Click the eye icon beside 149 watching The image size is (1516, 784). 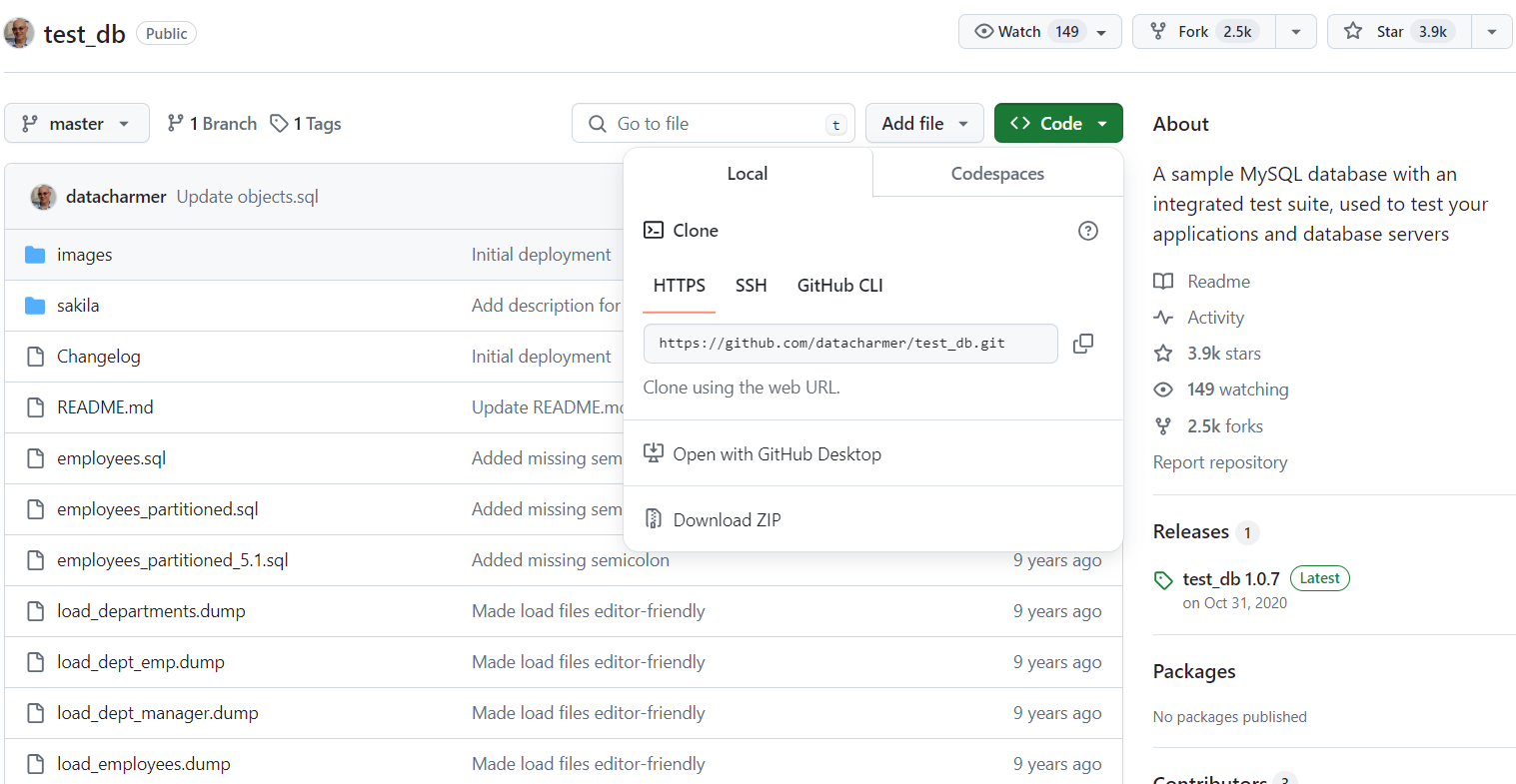click(1163, 390)
